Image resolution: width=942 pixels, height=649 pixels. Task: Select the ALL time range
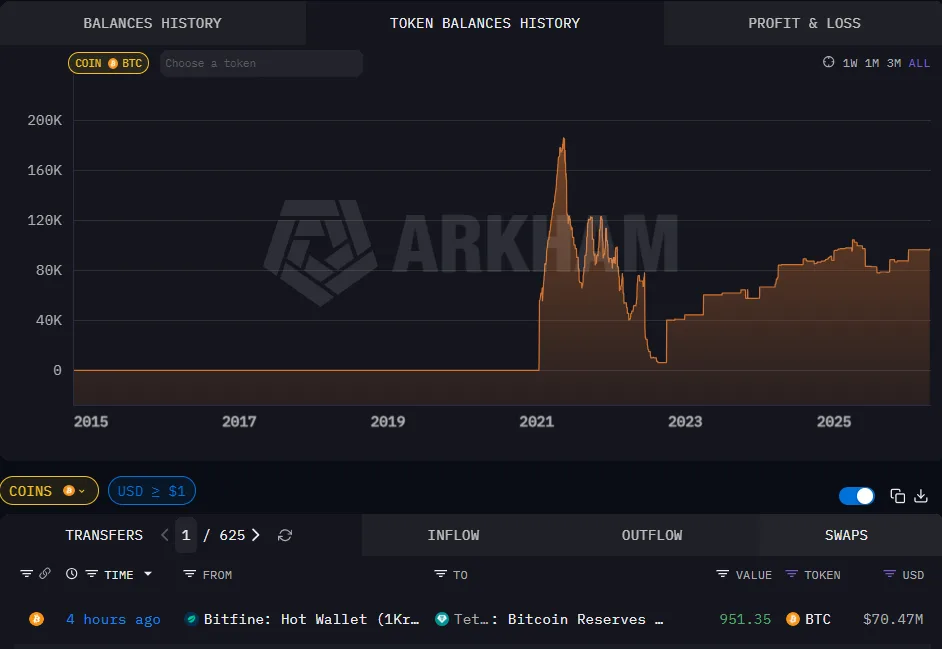tap(919, 62)
